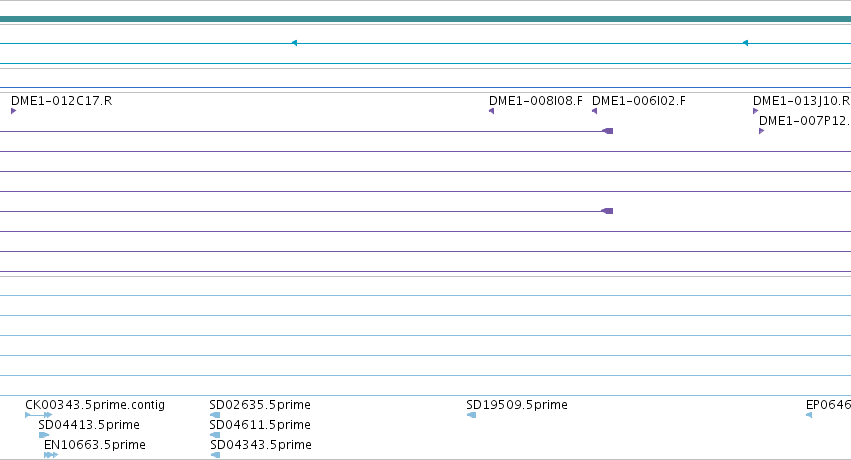This screenshot has height=460, width=851.
Task: Select the DME1-006I02.F feature label
Action: click(x=639, y=101)
